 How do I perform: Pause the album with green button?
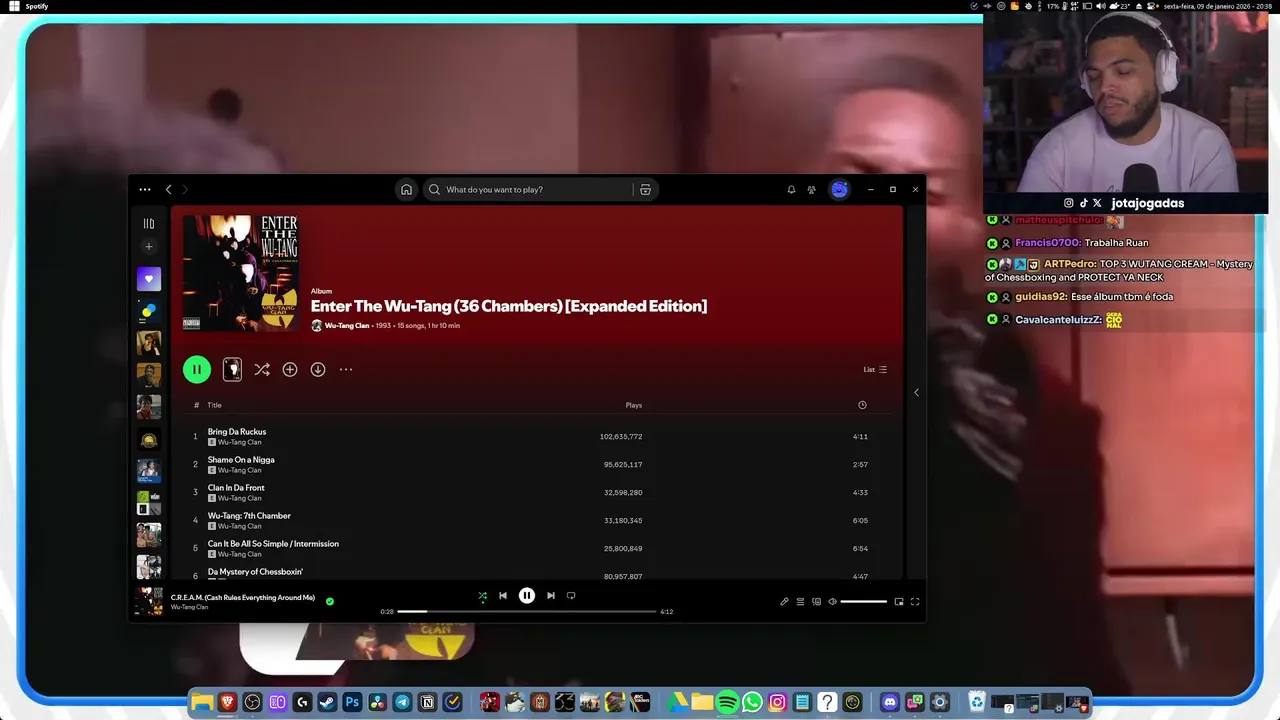(x=197, y=369)
